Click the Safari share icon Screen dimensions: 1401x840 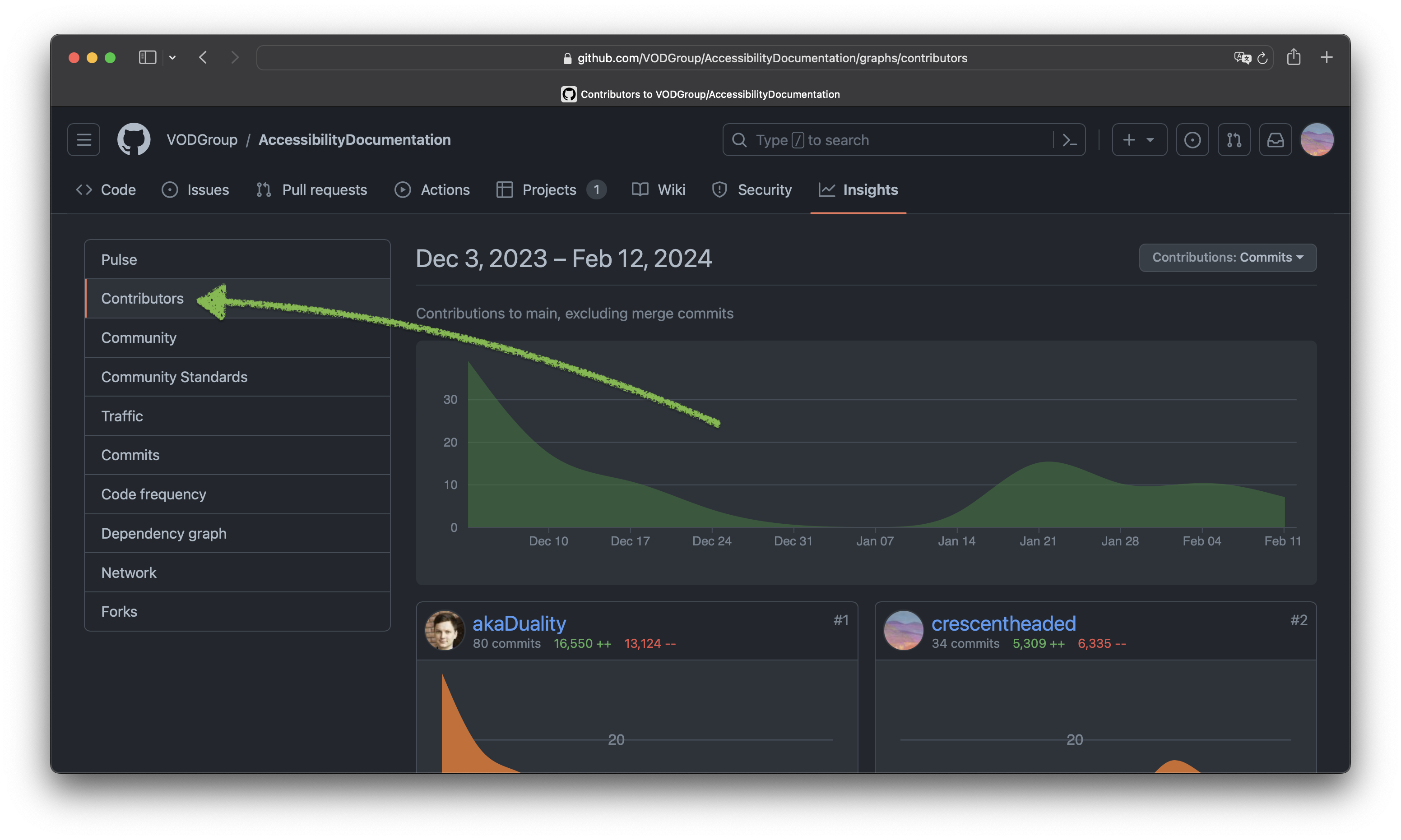[x=1294, y=57]
